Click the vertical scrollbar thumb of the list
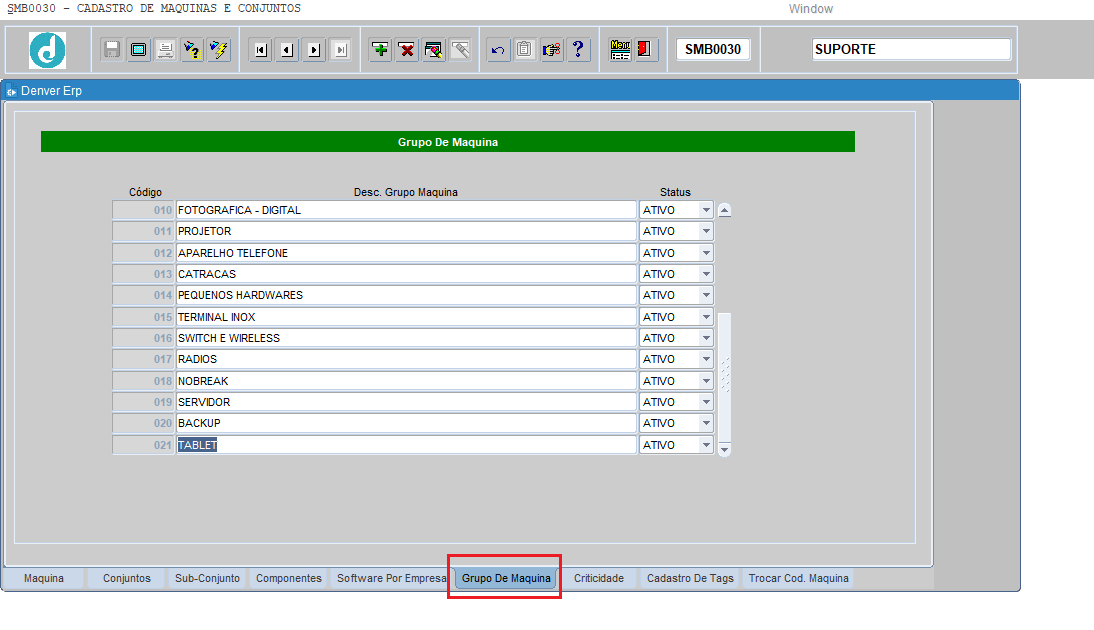Screen dimensions: 1094x630 (724, 377)
